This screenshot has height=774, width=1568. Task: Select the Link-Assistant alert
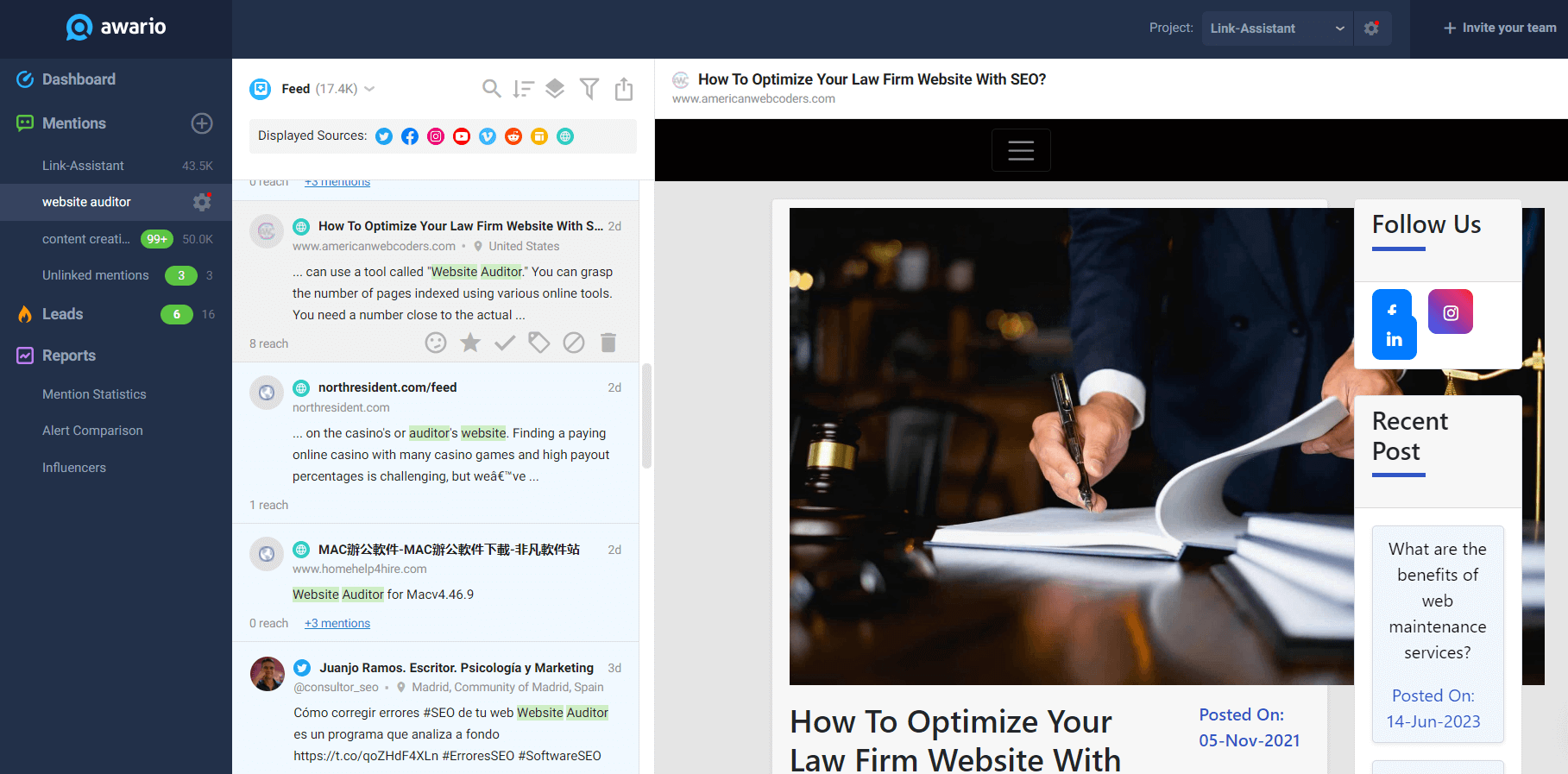coord(83,166)
